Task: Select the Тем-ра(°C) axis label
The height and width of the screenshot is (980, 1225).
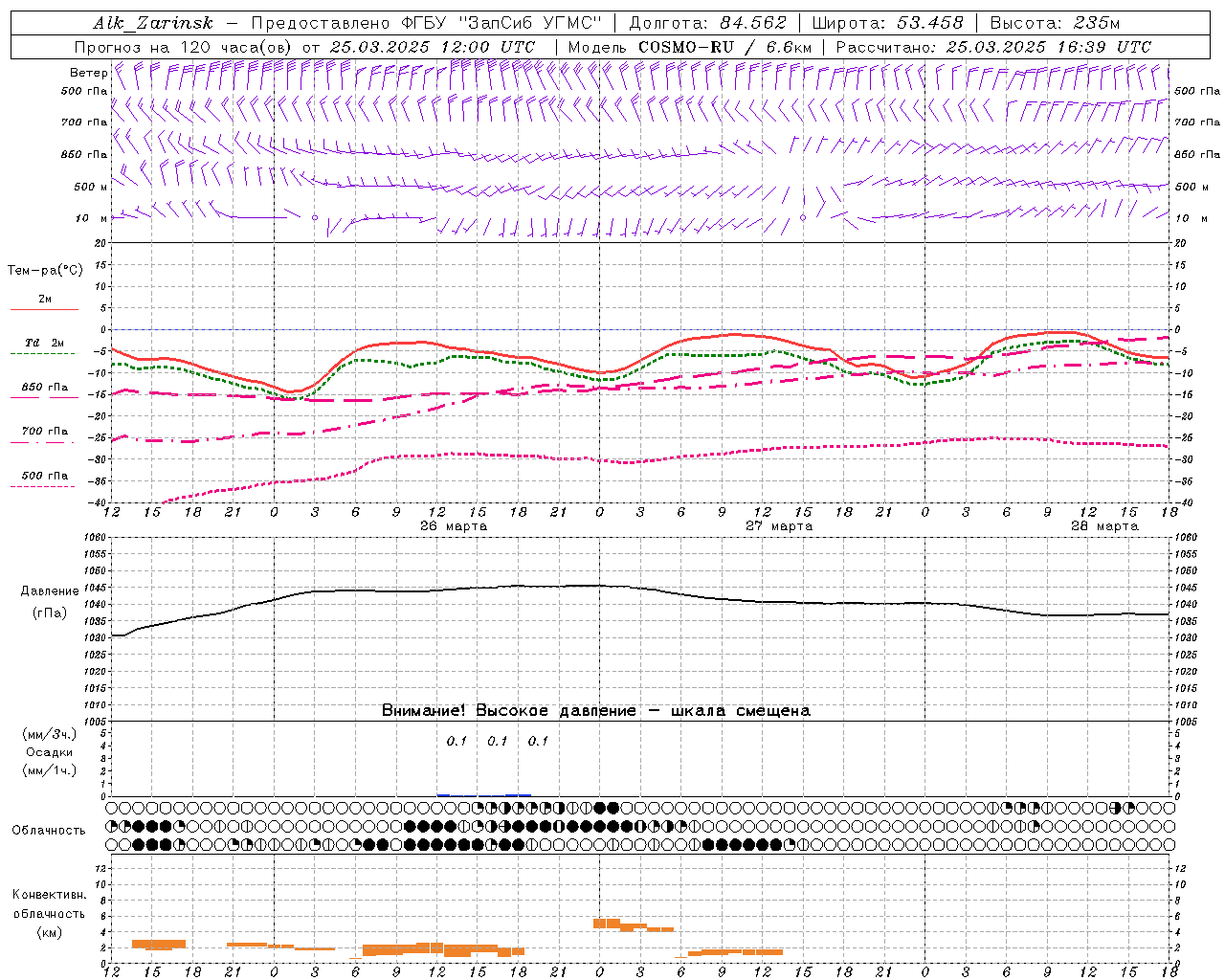Action: pos(45,271)
